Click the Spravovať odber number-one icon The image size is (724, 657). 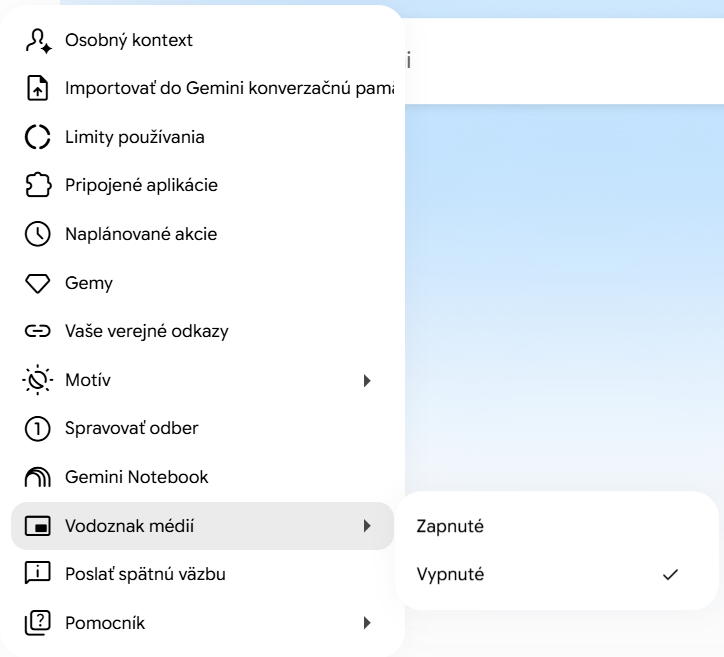pyautogui.click(x=37, y=428)
